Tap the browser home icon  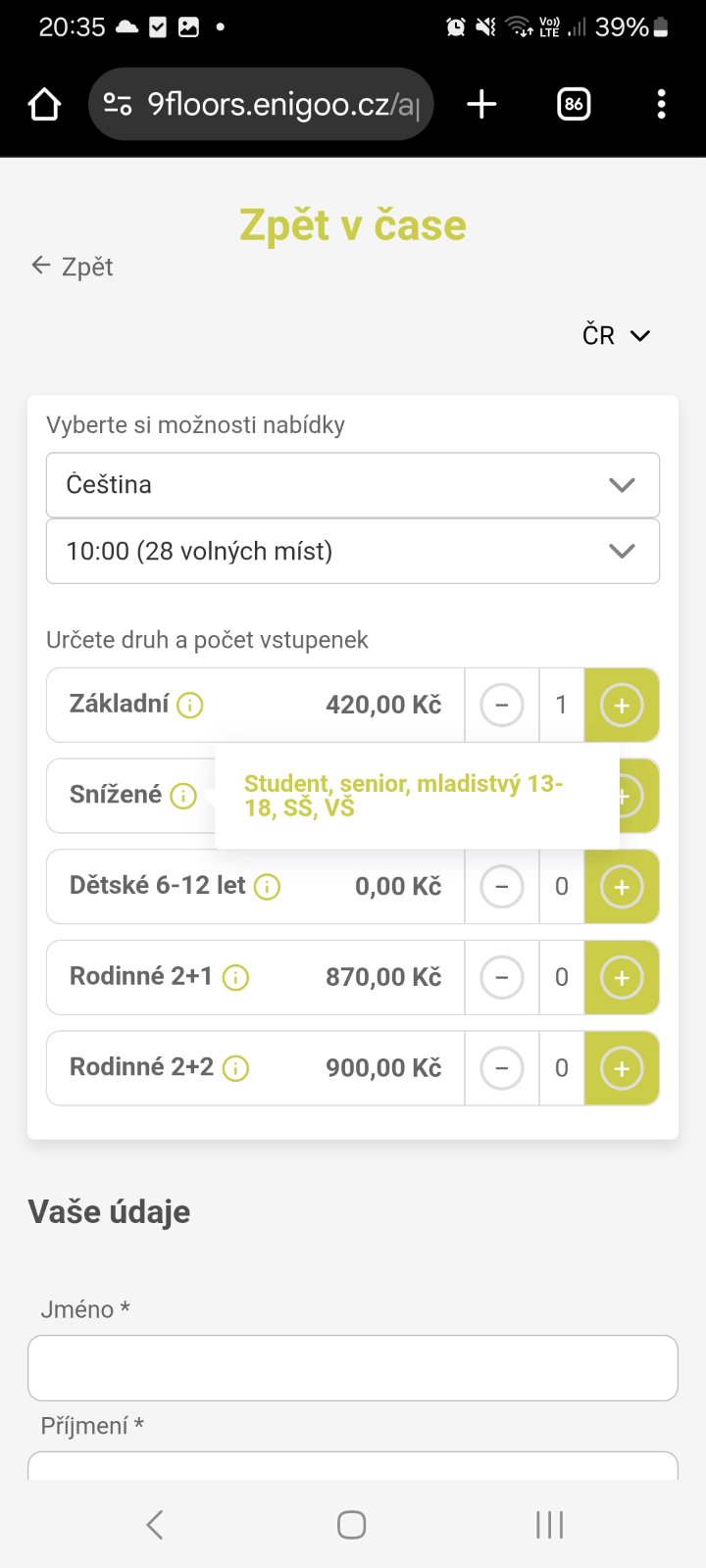(45, 104)
